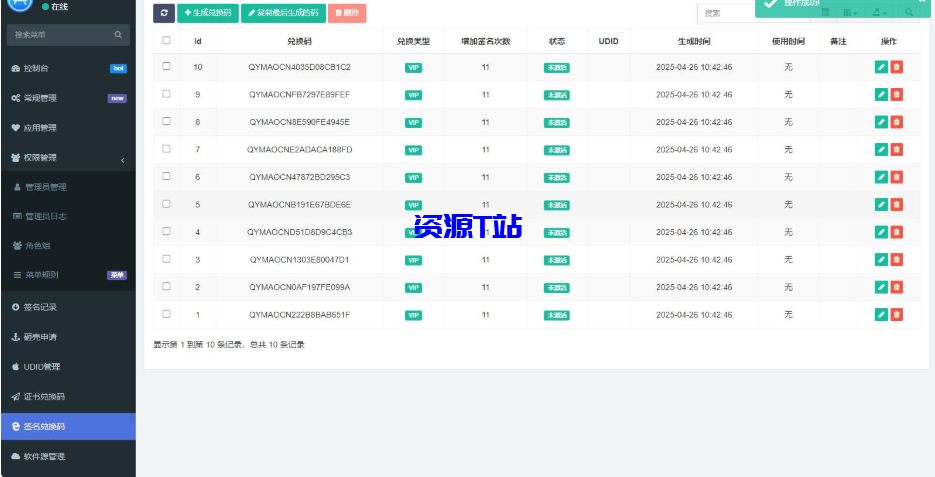This screenshot has width=935, height=477.
Task: Edit the record with Id 9
Action: (x=881, y=94)
